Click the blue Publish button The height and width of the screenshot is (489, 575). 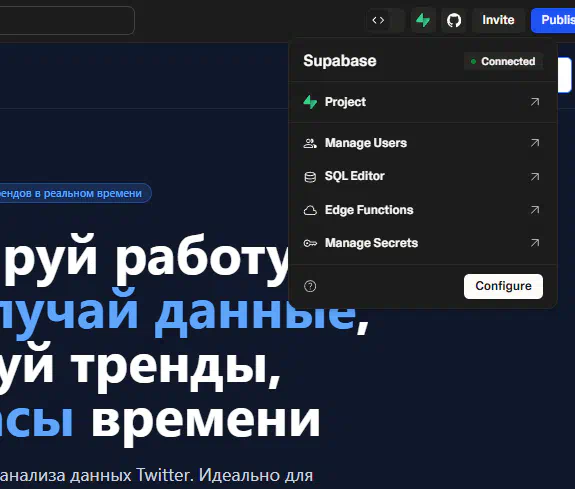point(553,20)
